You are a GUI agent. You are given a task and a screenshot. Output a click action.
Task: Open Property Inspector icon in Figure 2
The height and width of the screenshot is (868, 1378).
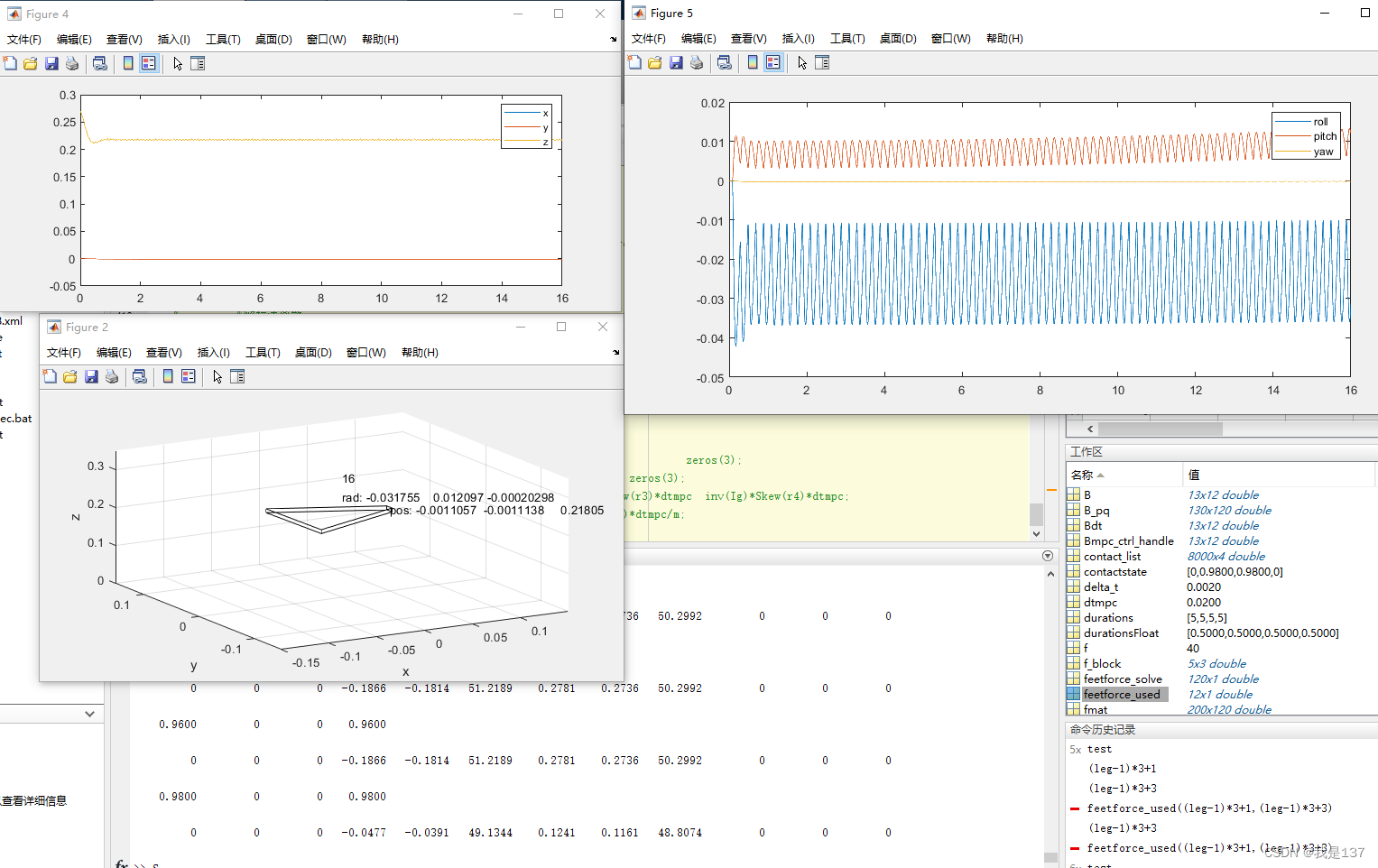237,376
